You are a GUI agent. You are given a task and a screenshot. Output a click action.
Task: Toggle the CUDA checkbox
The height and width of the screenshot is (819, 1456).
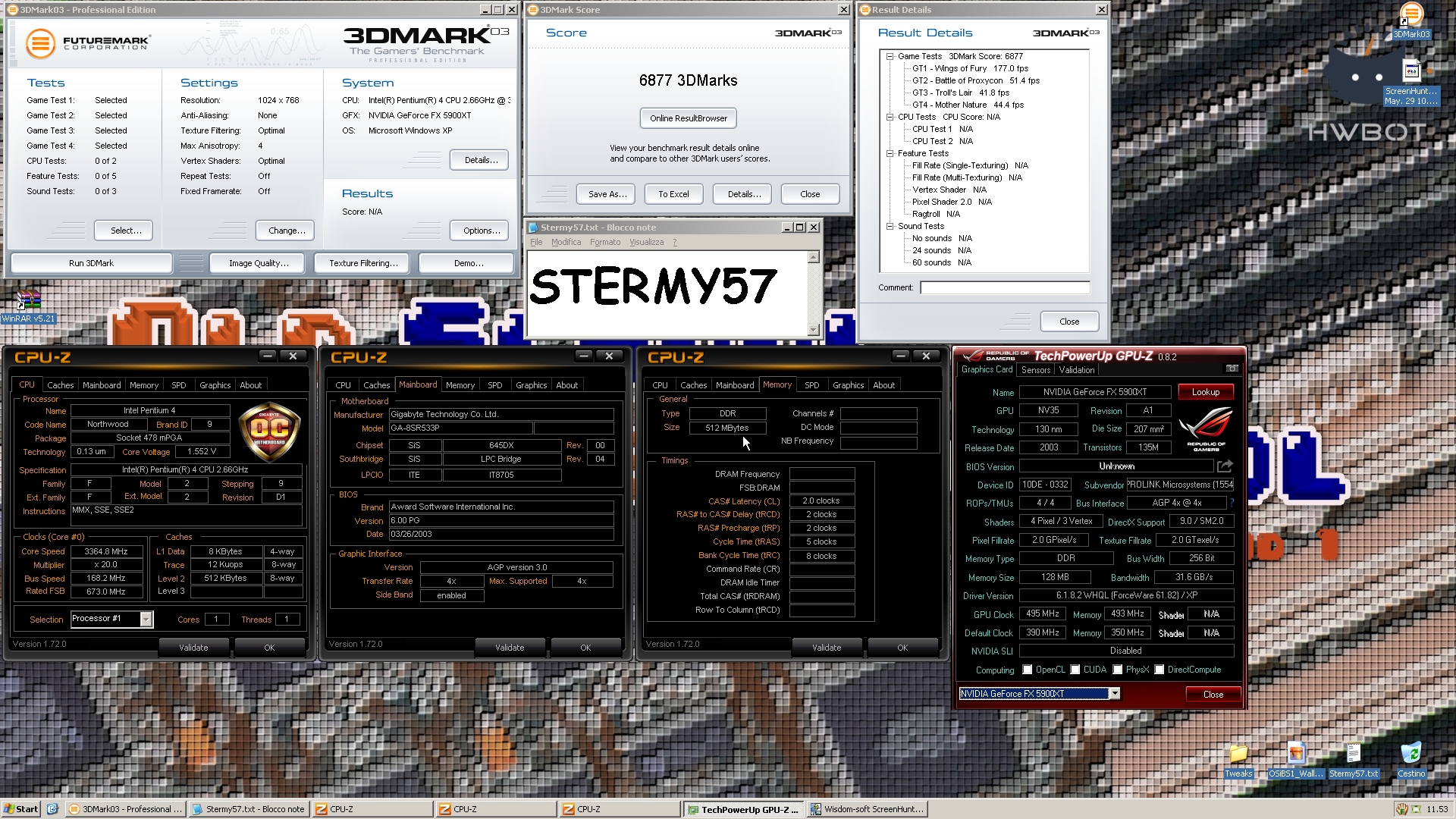1075,670
